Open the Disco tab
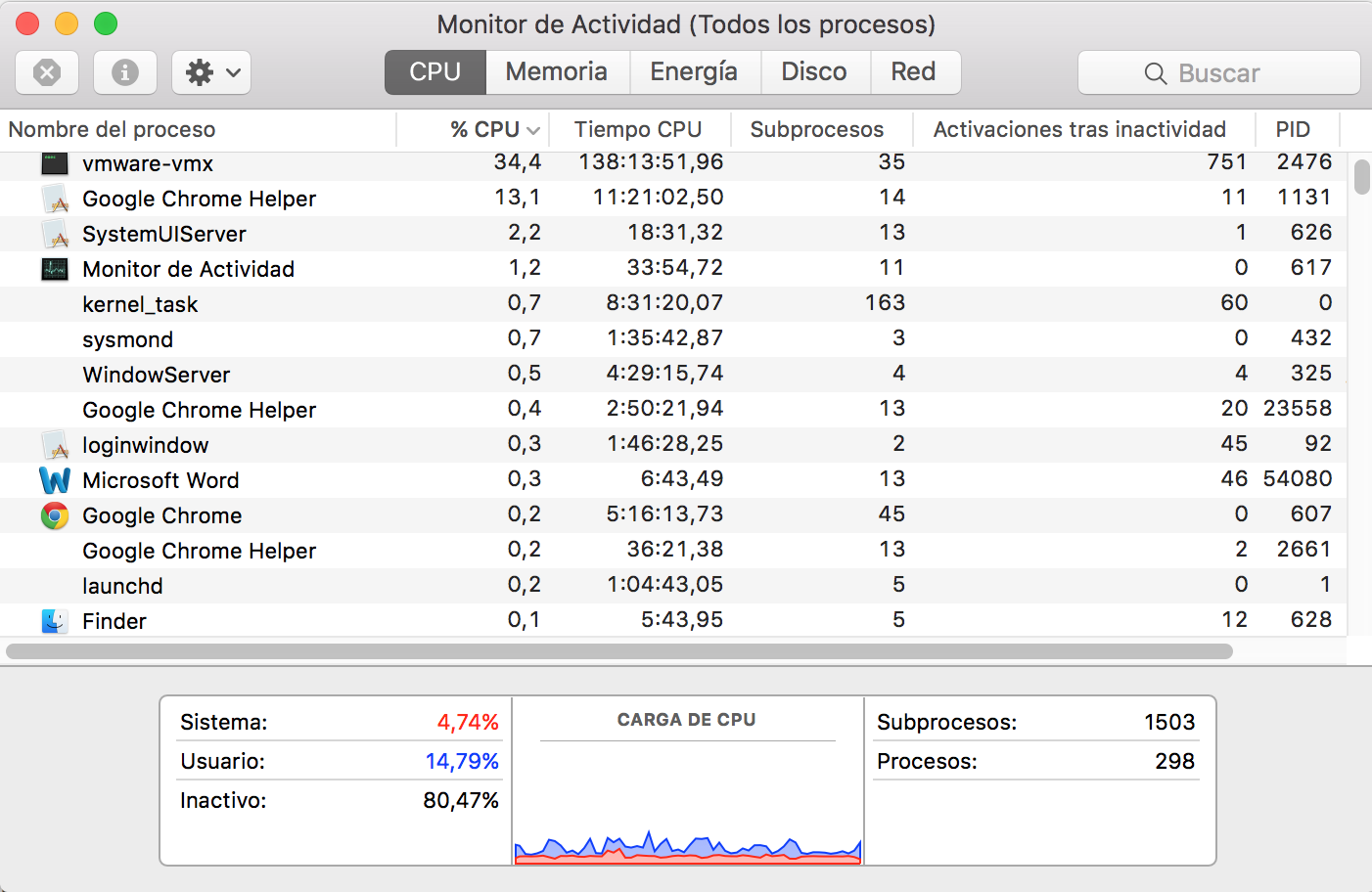Viewport: 1372px width, 892px height. (x=814, y=72)
